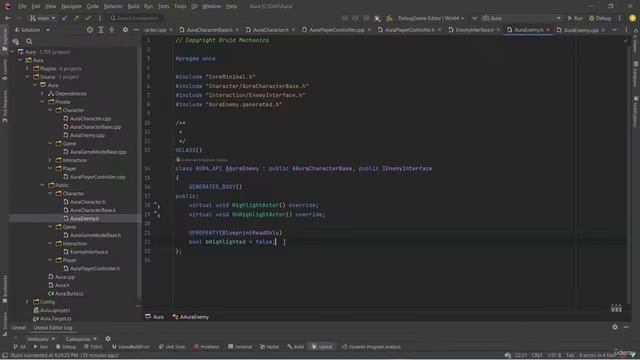Open AuraCharacter.cpp in the tree

[x=87, y=118]
